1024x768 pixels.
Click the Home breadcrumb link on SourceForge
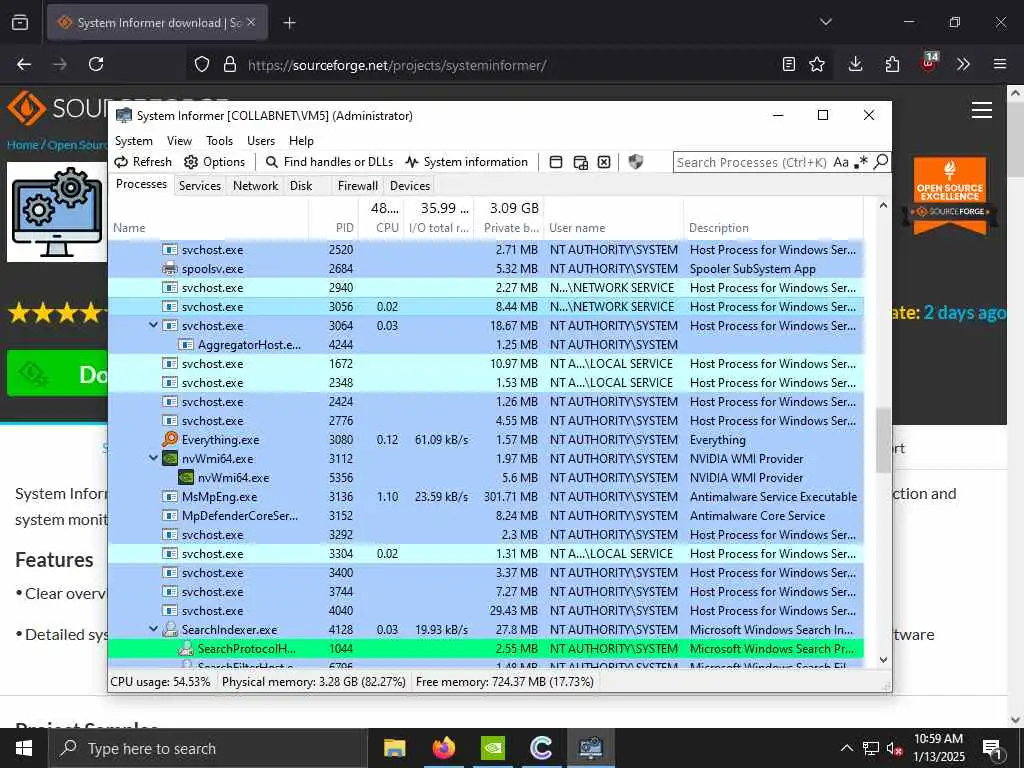pos(23,145)
